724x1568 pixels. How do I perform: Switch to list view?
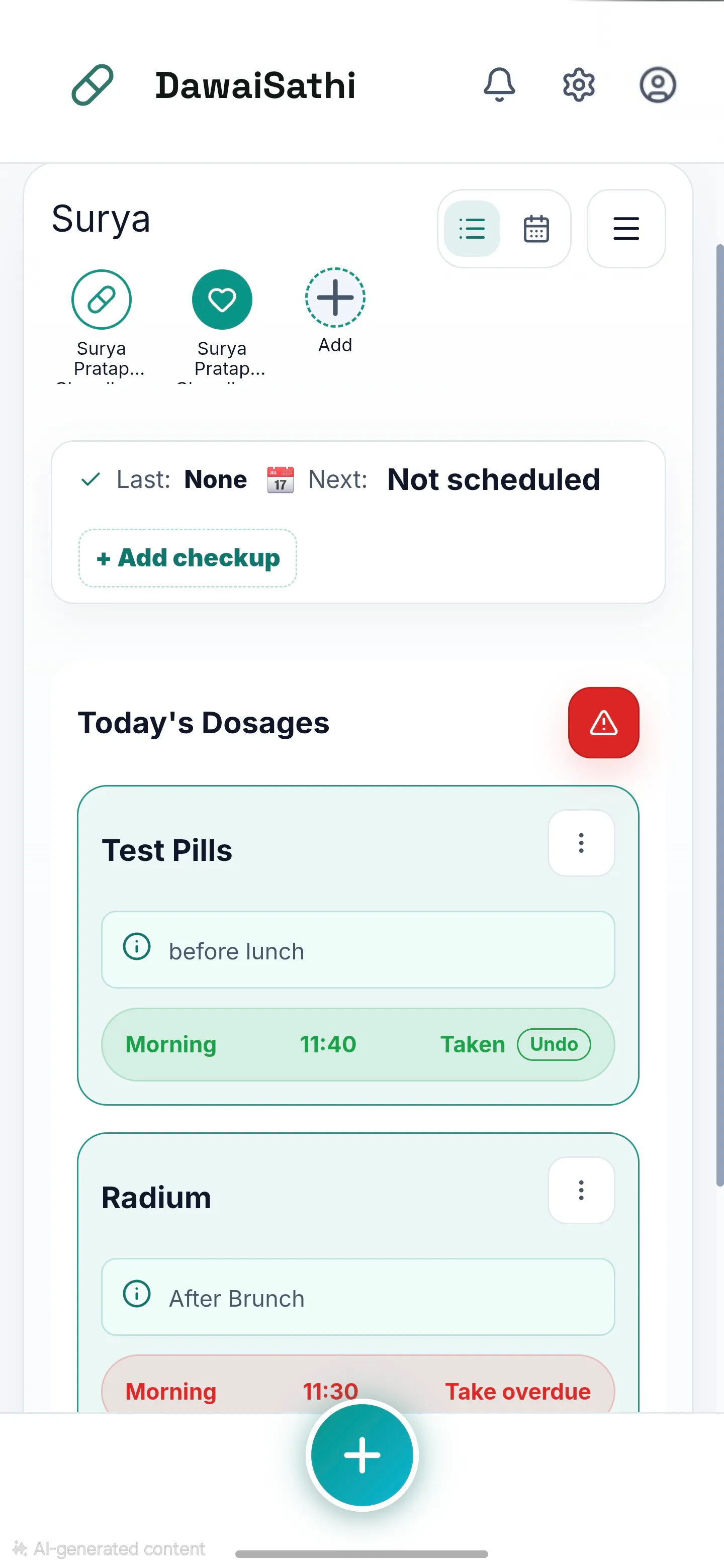click(x=472, y=229)
